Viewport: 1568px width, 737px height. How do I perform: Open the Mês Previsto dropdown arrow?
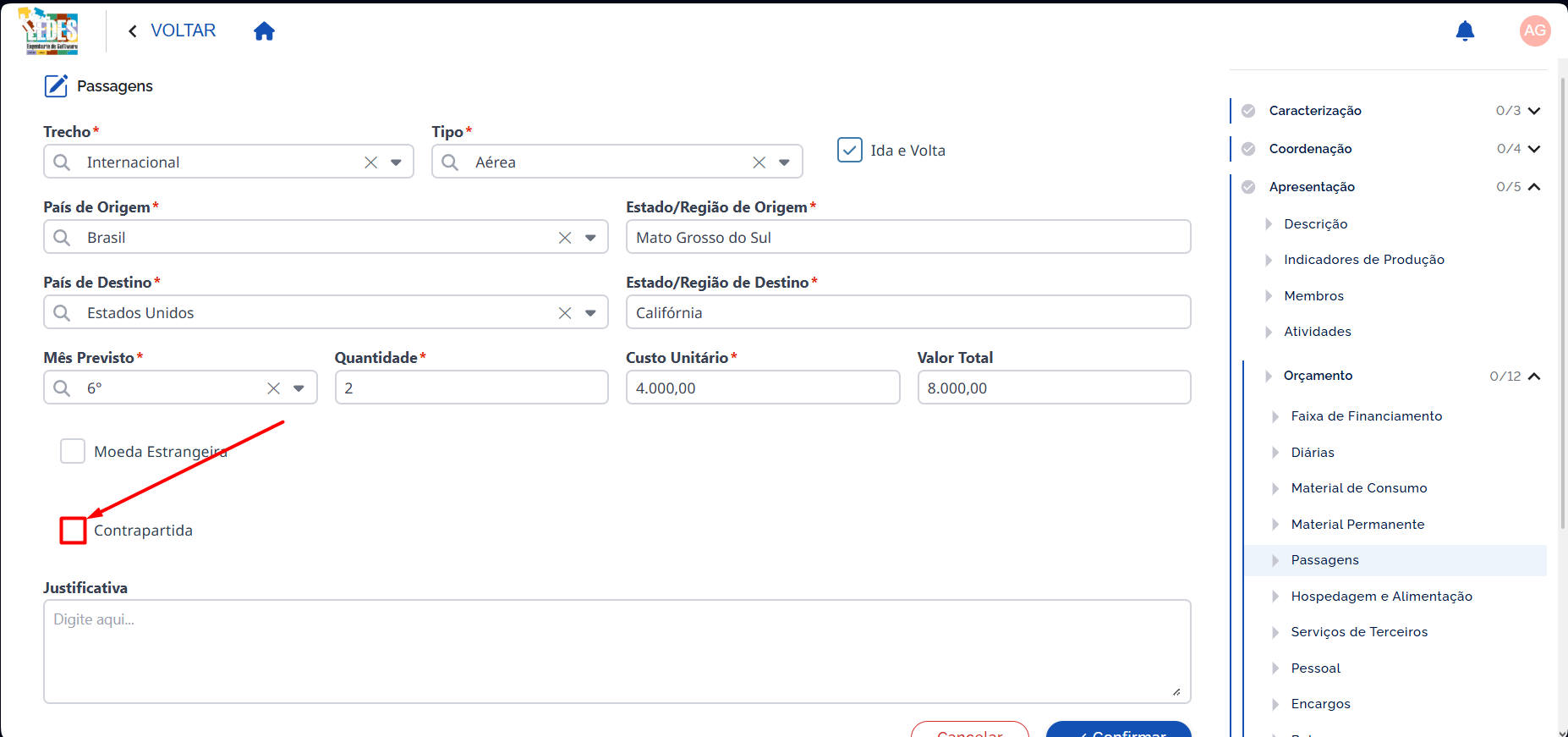[x=299, y=388]
